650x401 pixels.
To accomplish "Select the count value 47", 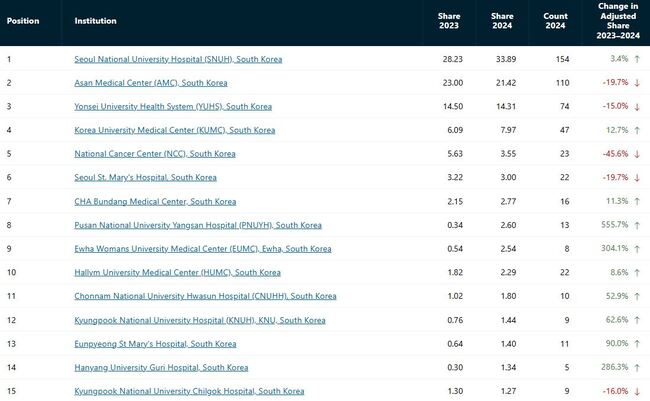I will pyautogui.click(x=565, y=130).
